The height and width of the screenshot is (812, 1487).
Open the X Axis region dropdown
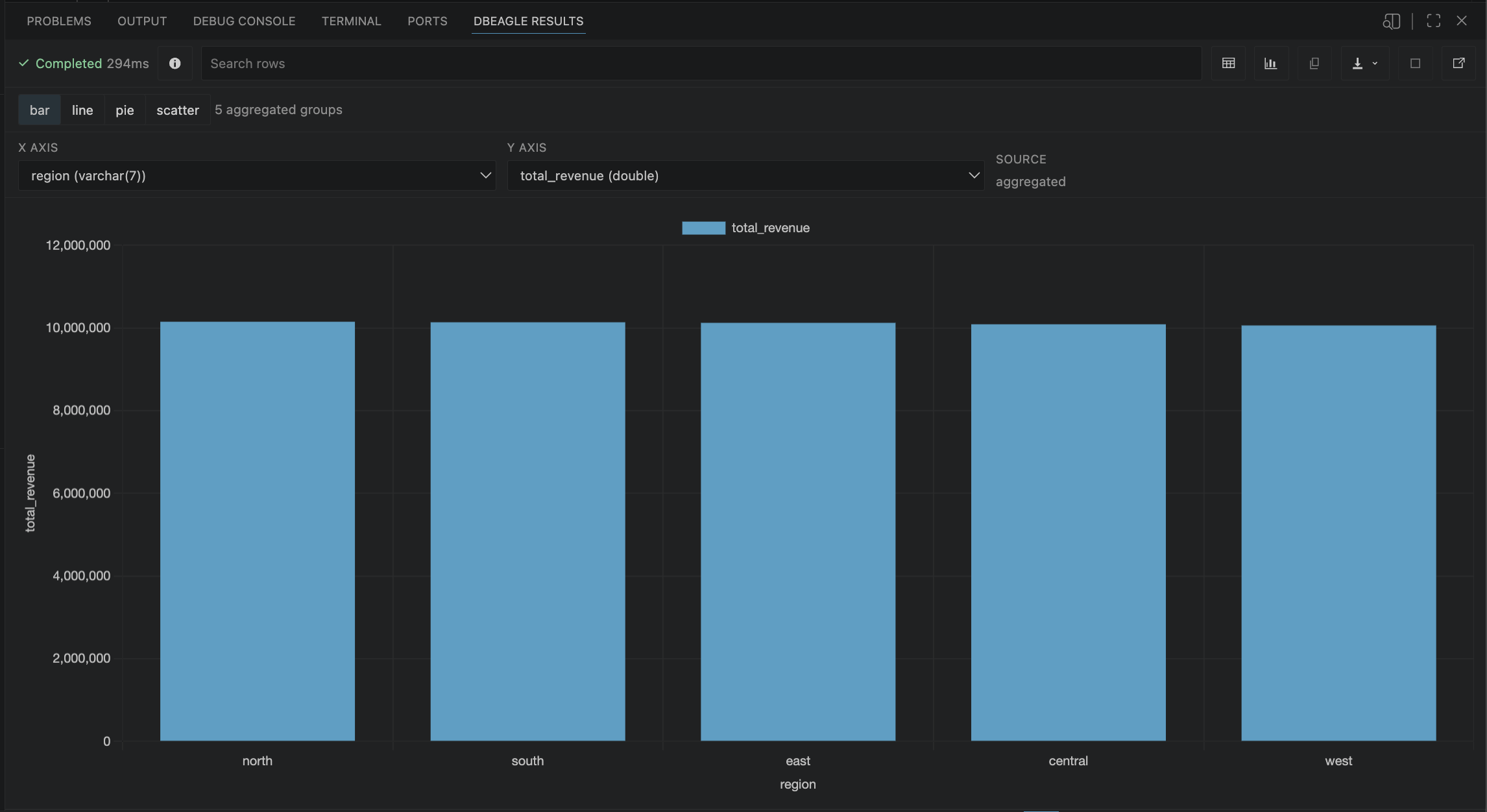(x=257, y=175)
